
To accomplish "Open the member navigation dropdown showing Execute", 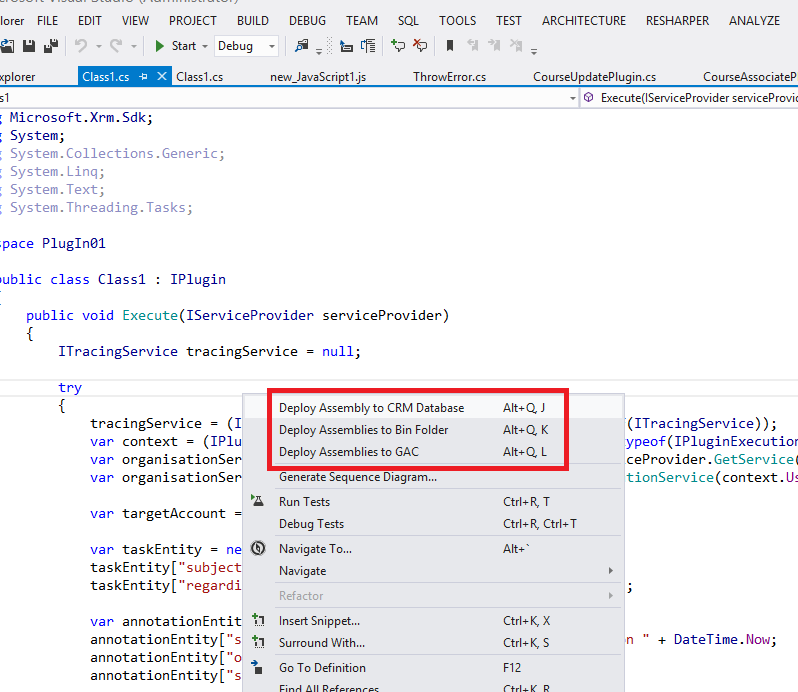I will 690,98.
